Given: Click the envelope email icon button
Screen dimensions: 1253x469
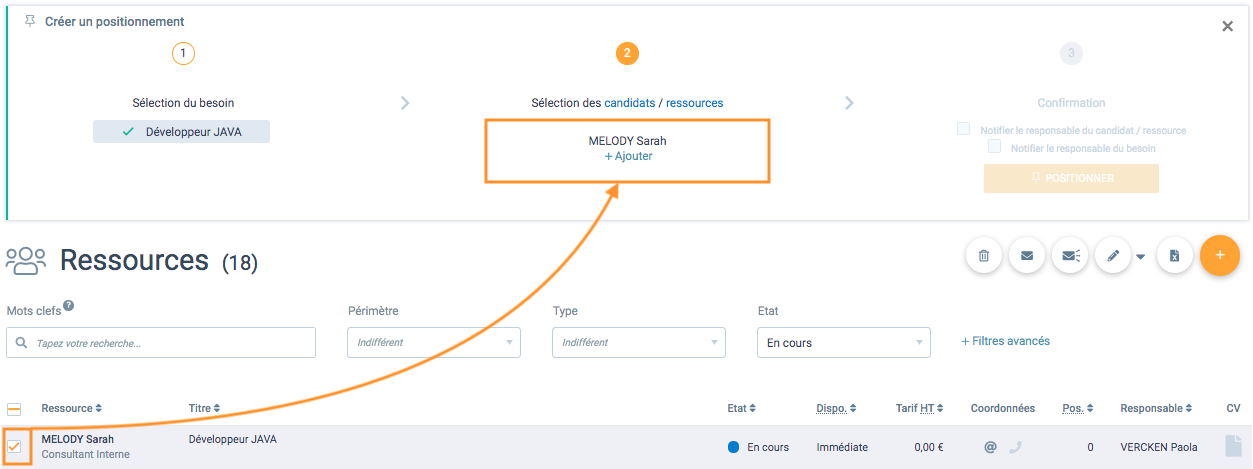Looking at the screenshot, I should click(x=1027, y=256).
